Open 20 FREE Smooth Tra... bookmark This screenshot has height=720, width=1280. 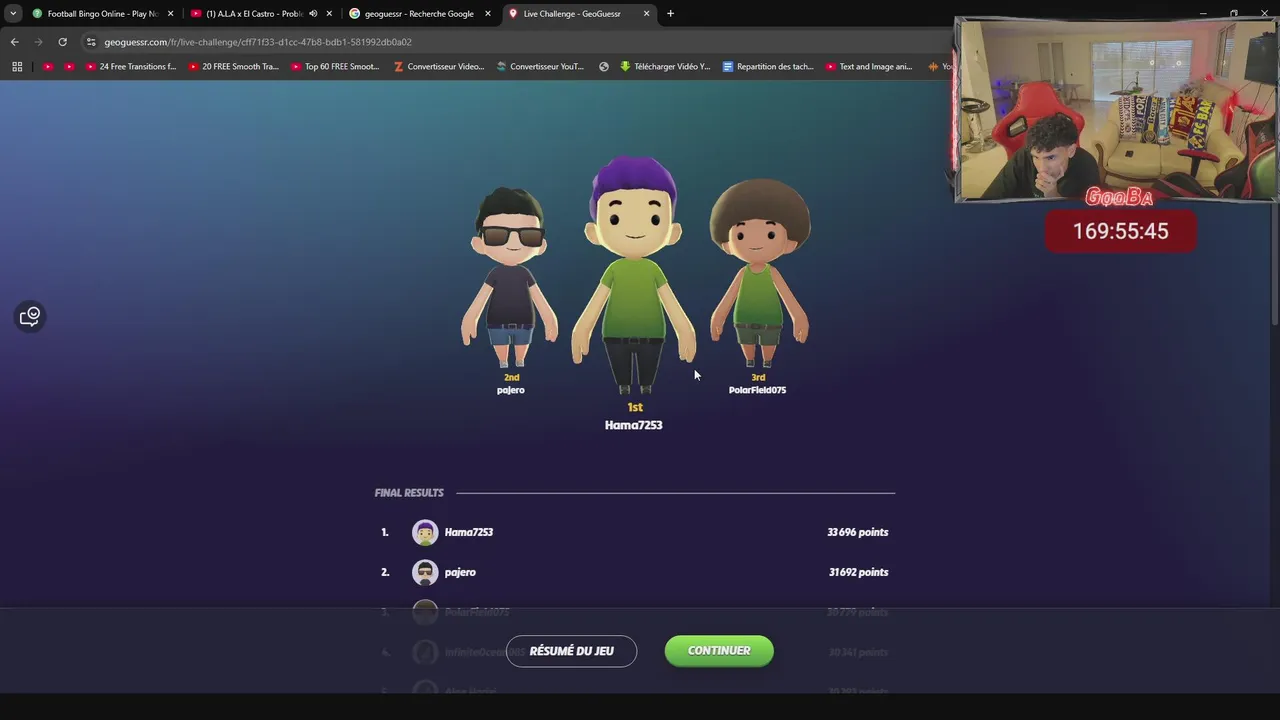[234, 67]
